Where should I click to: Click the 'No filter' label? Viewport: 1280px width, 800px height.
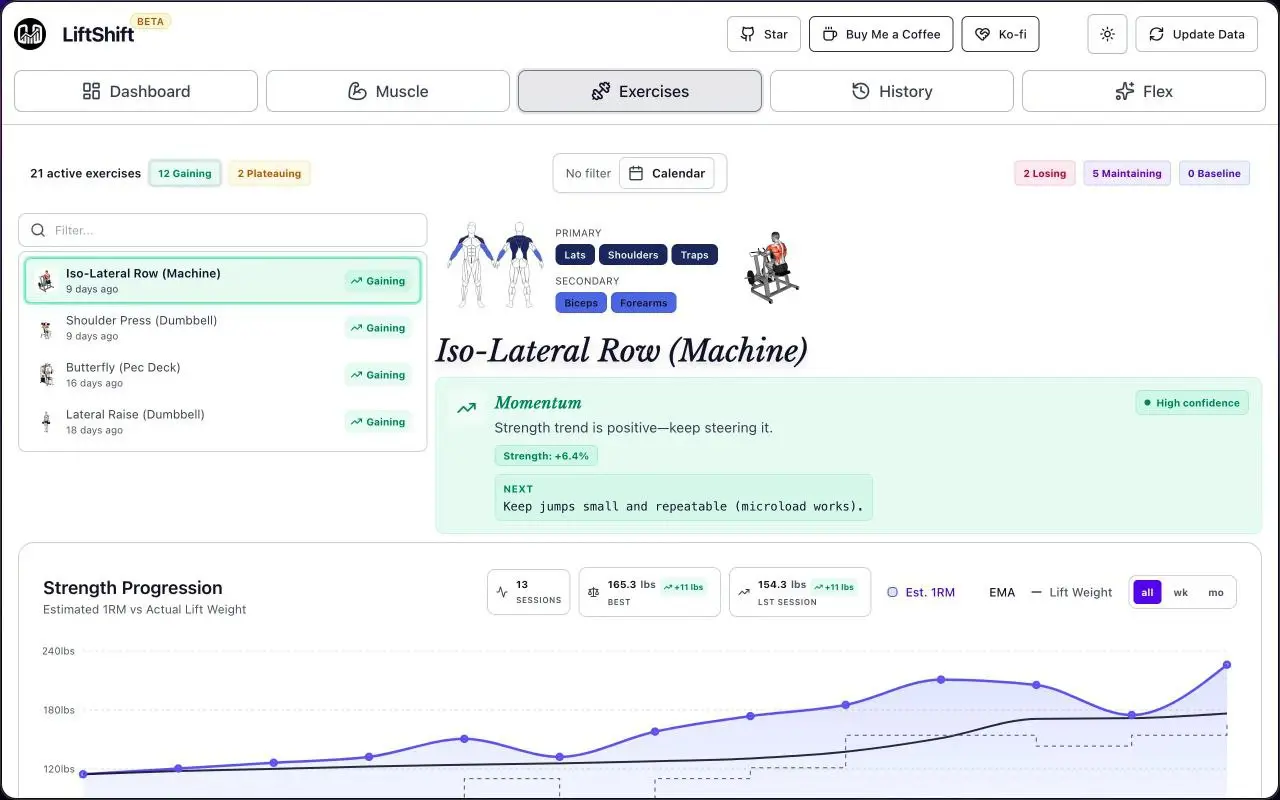click(x=588, y=173)
